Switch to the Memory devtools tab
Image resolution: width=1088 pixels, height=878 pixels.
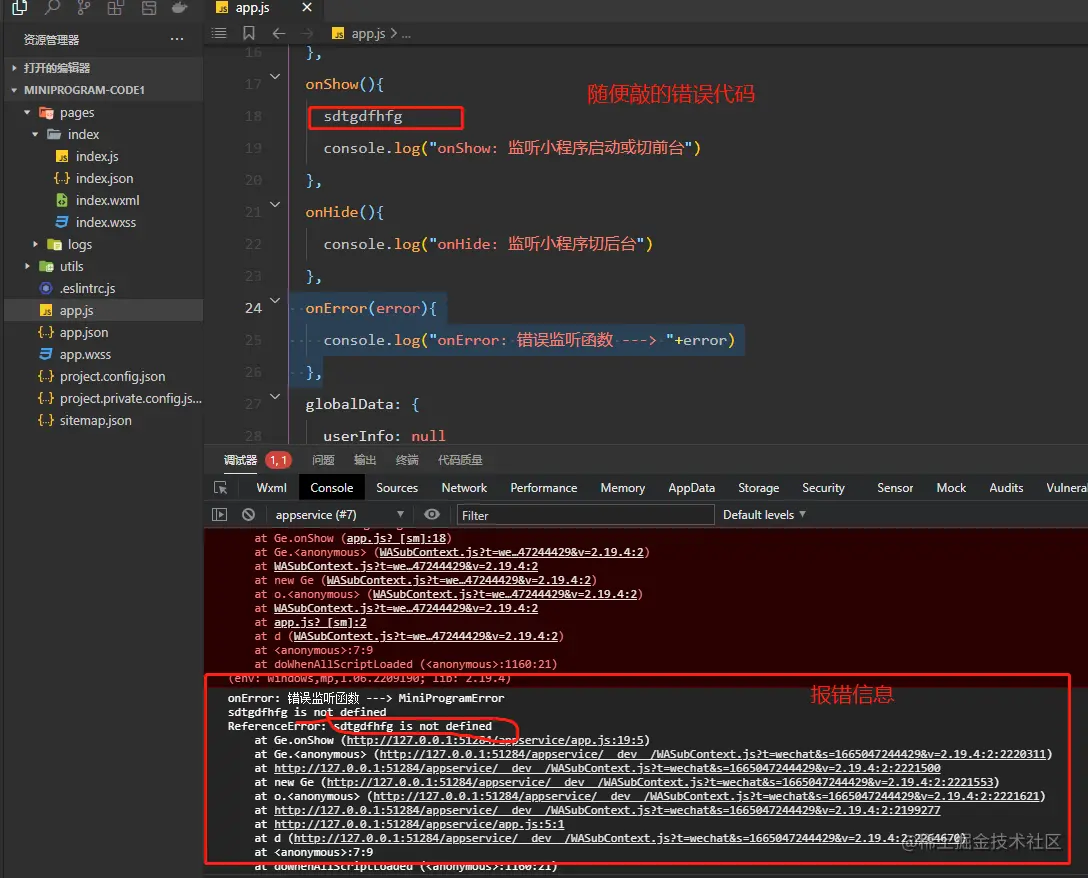click(622, 488)
